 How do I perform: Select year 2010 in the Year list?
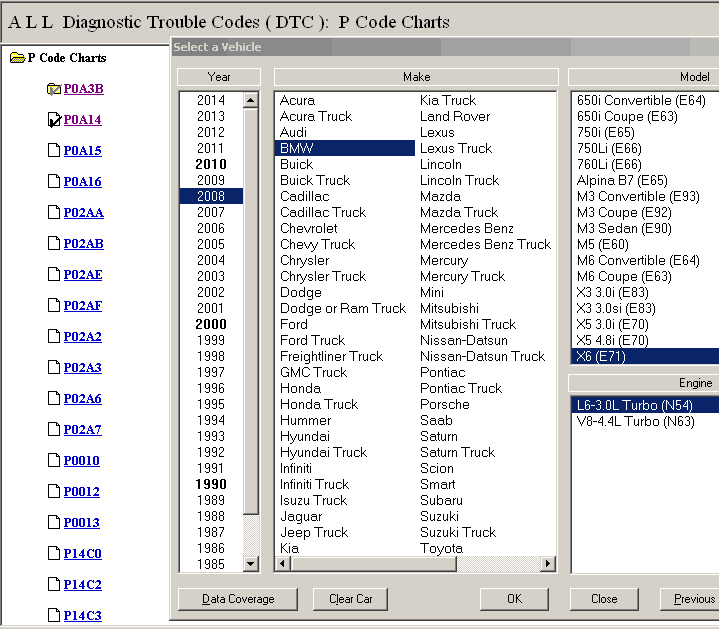point(211,164)
